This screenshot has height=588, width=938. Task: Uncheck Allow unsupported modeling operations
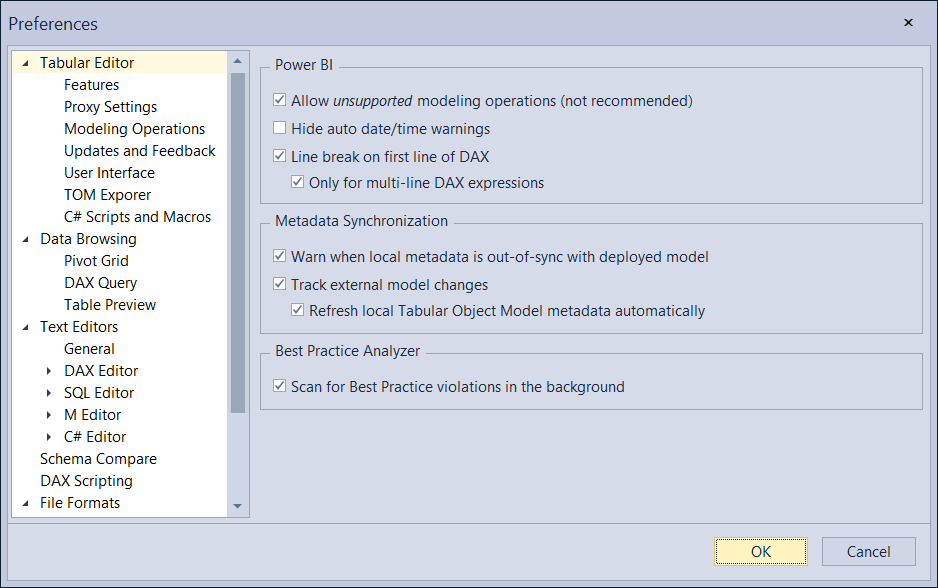coord(278,99)
